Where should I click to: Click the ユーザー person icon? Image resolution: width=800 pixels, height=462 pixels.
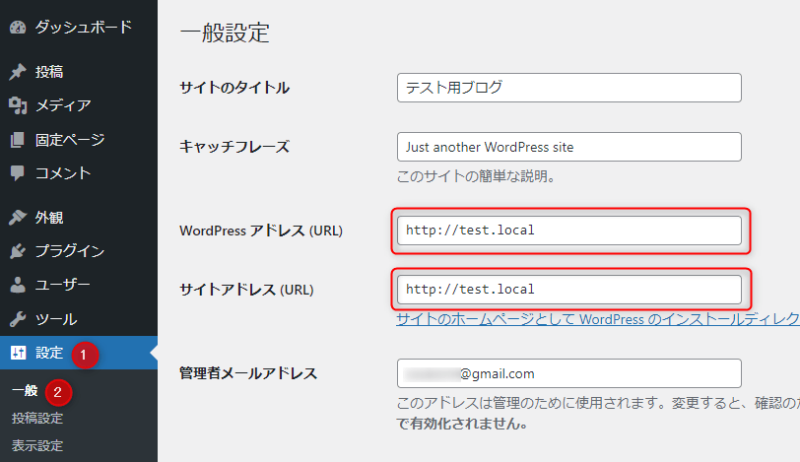[x=17, y=285]
